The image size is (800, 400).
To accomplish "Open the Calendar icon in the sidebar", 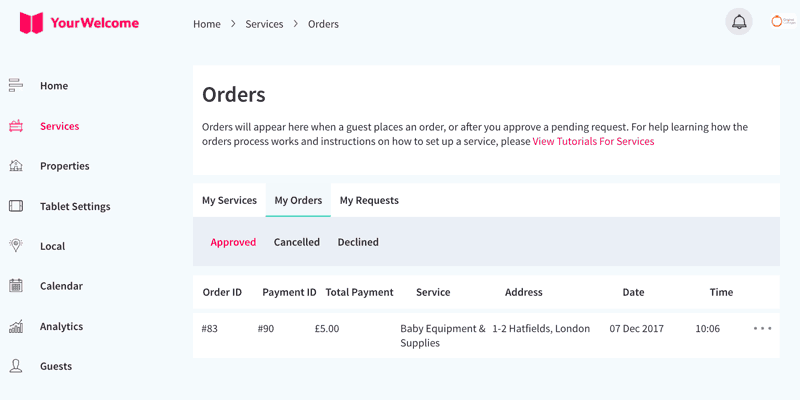I will coord(16,285).
